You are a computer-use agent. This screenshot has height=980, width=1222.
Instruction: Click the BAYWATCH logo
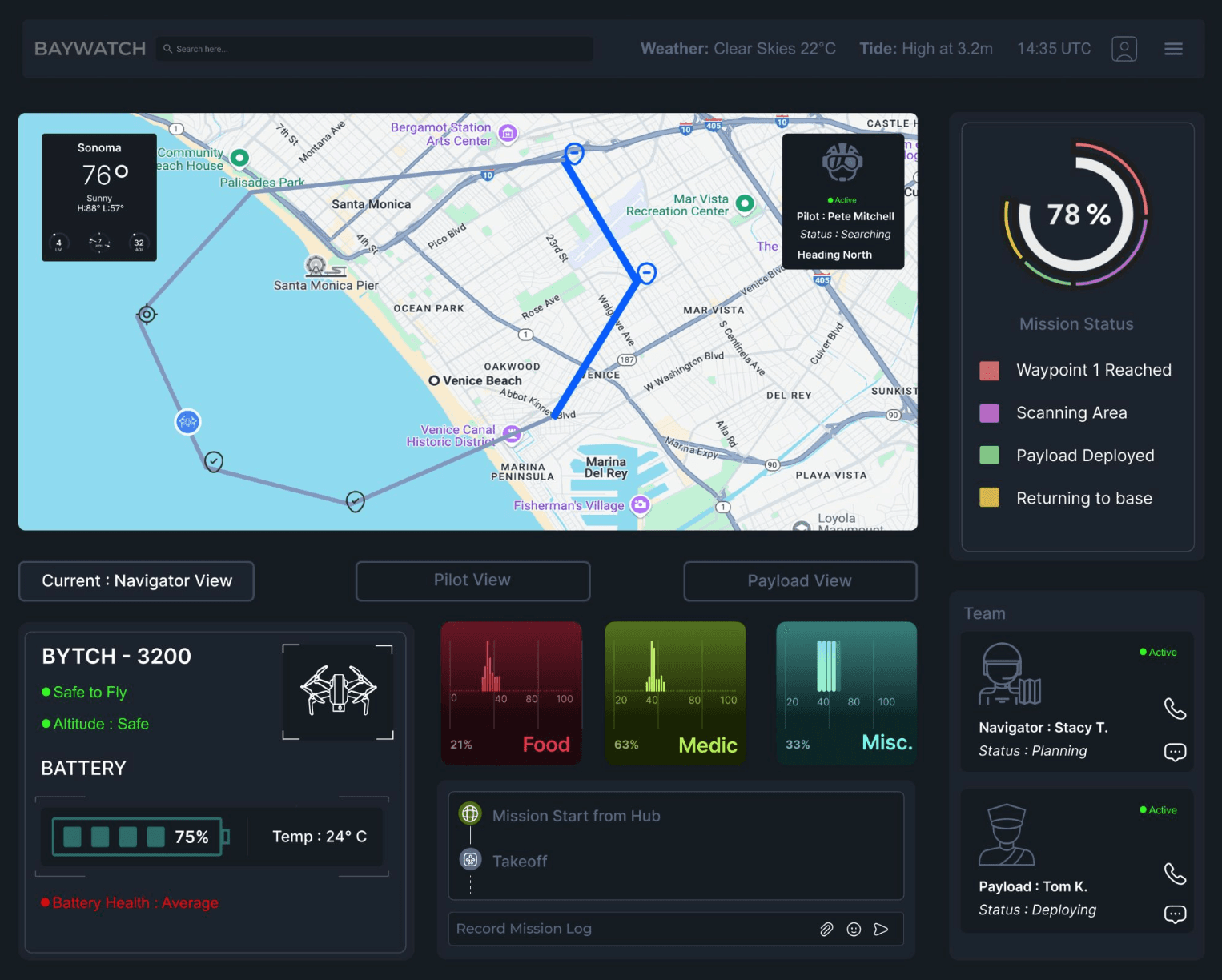pos(90,49)
